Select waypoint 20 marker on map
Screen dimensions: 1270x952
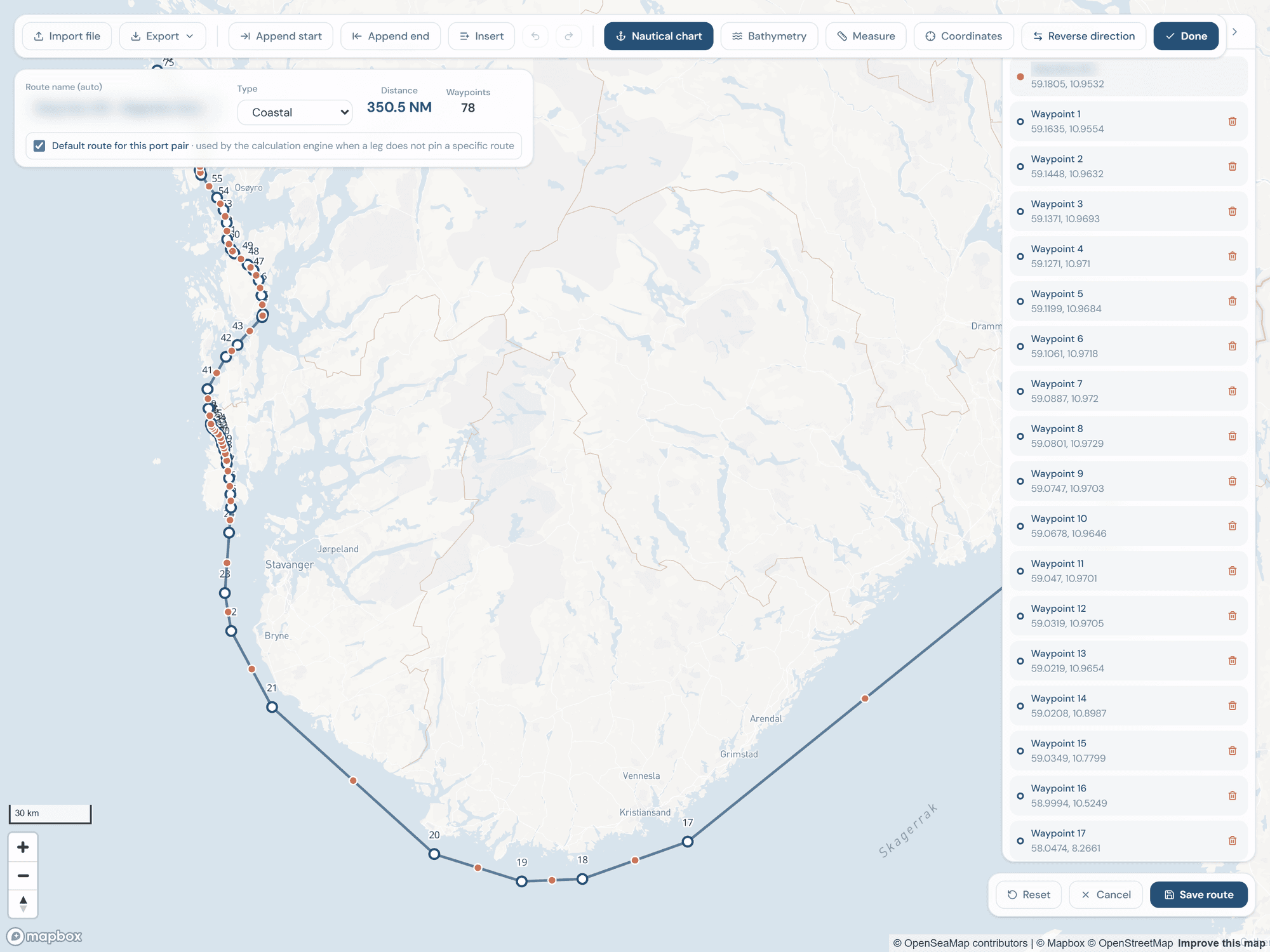coord(434,854)
